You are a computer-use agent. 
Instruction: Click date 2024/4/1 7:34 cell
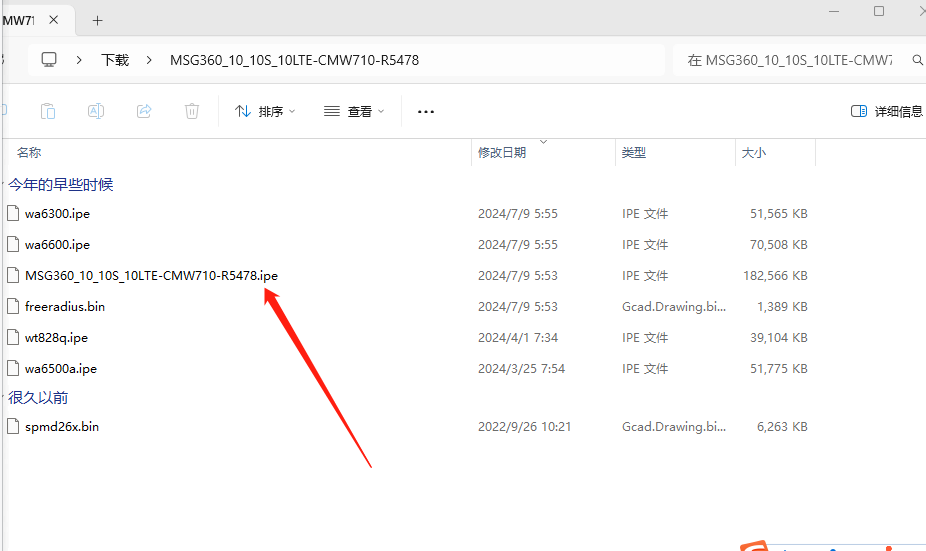coord(518,338)
